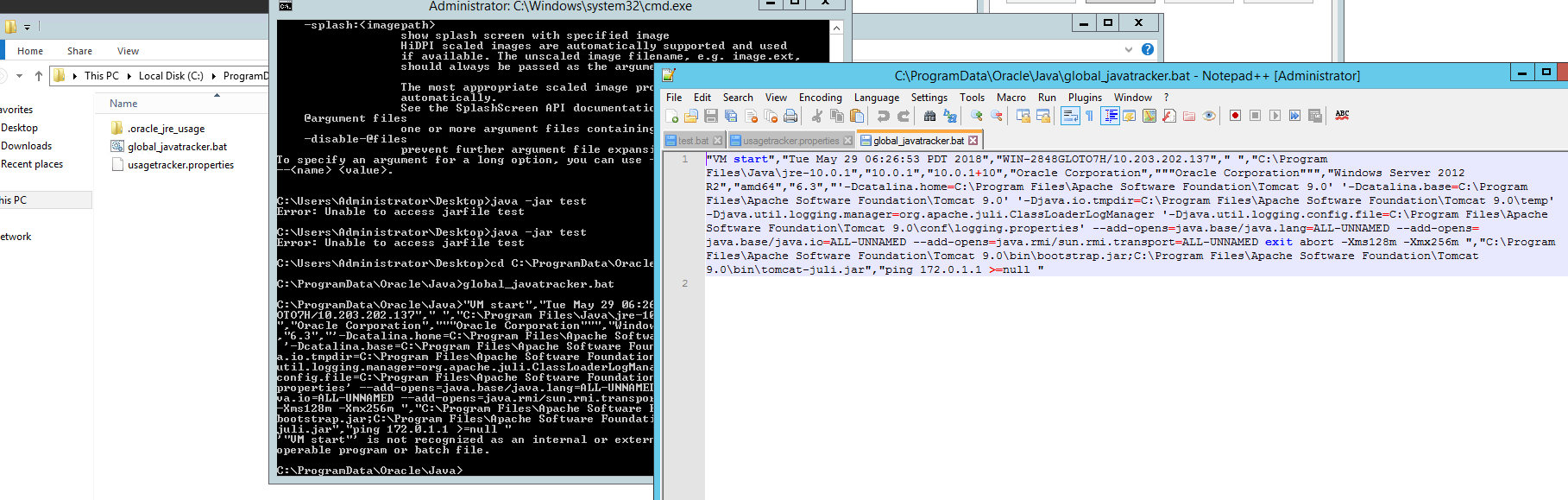This screenshot has height=500, width=1568.
Task: Open the Encoding menu
Action: (x=820, y=98)
